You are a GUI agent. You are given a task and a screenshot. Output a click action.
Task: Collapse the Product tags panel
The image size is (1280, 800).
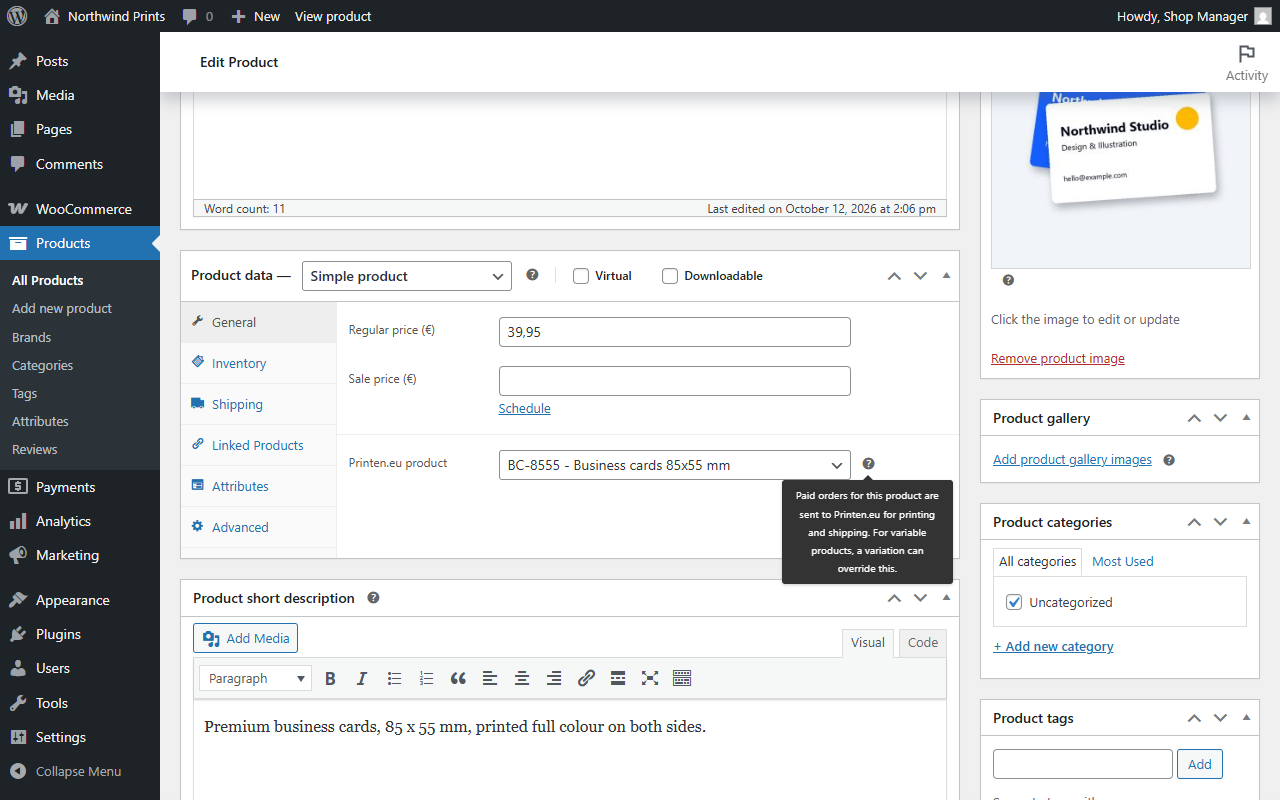pos(1246,718)
